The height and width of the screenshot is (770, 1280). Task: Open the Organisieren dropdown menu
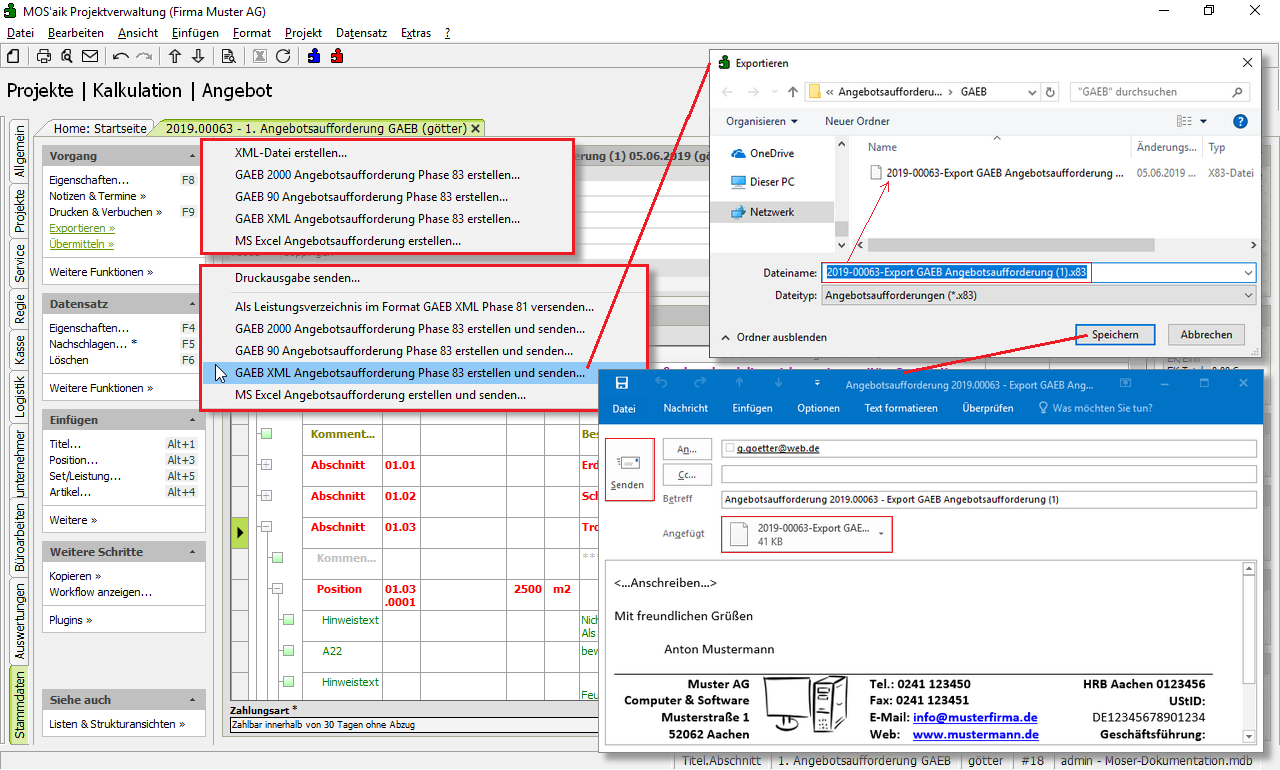(x=762, y=121)
